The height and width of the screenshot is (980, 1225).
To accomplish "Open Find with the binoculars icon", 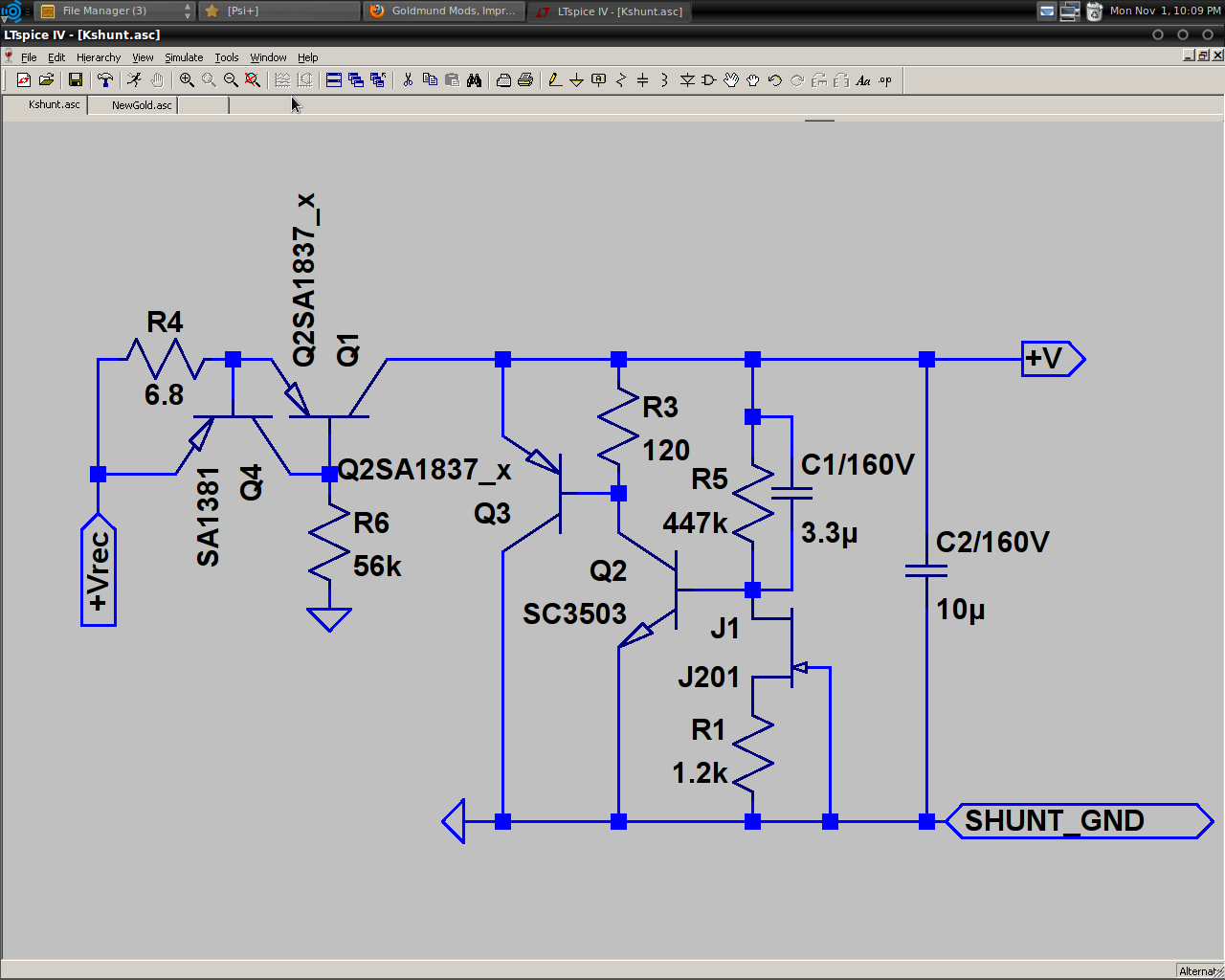I will click(474, 80).
